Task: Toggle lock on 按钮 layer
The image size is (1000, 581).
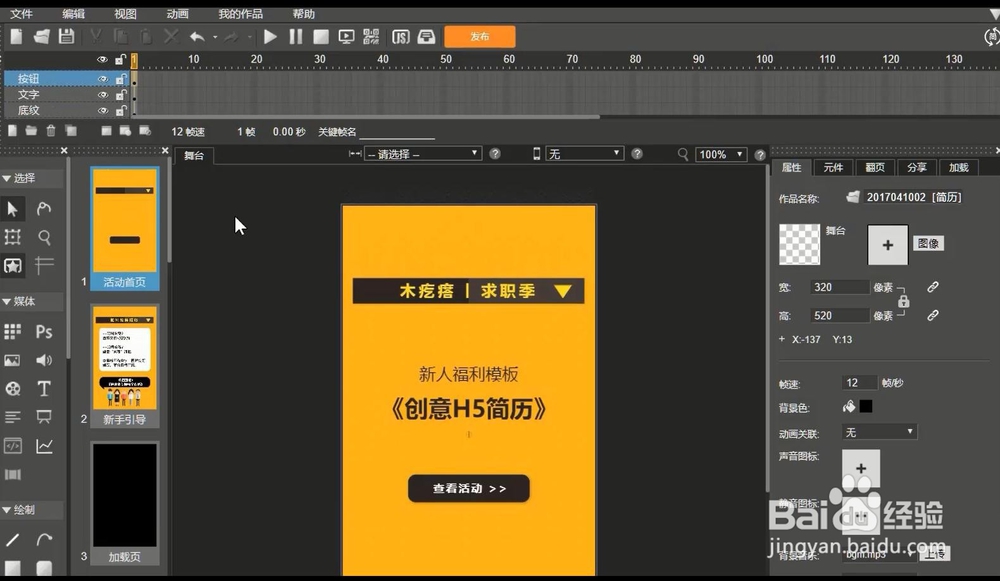Action: [121, 79]
